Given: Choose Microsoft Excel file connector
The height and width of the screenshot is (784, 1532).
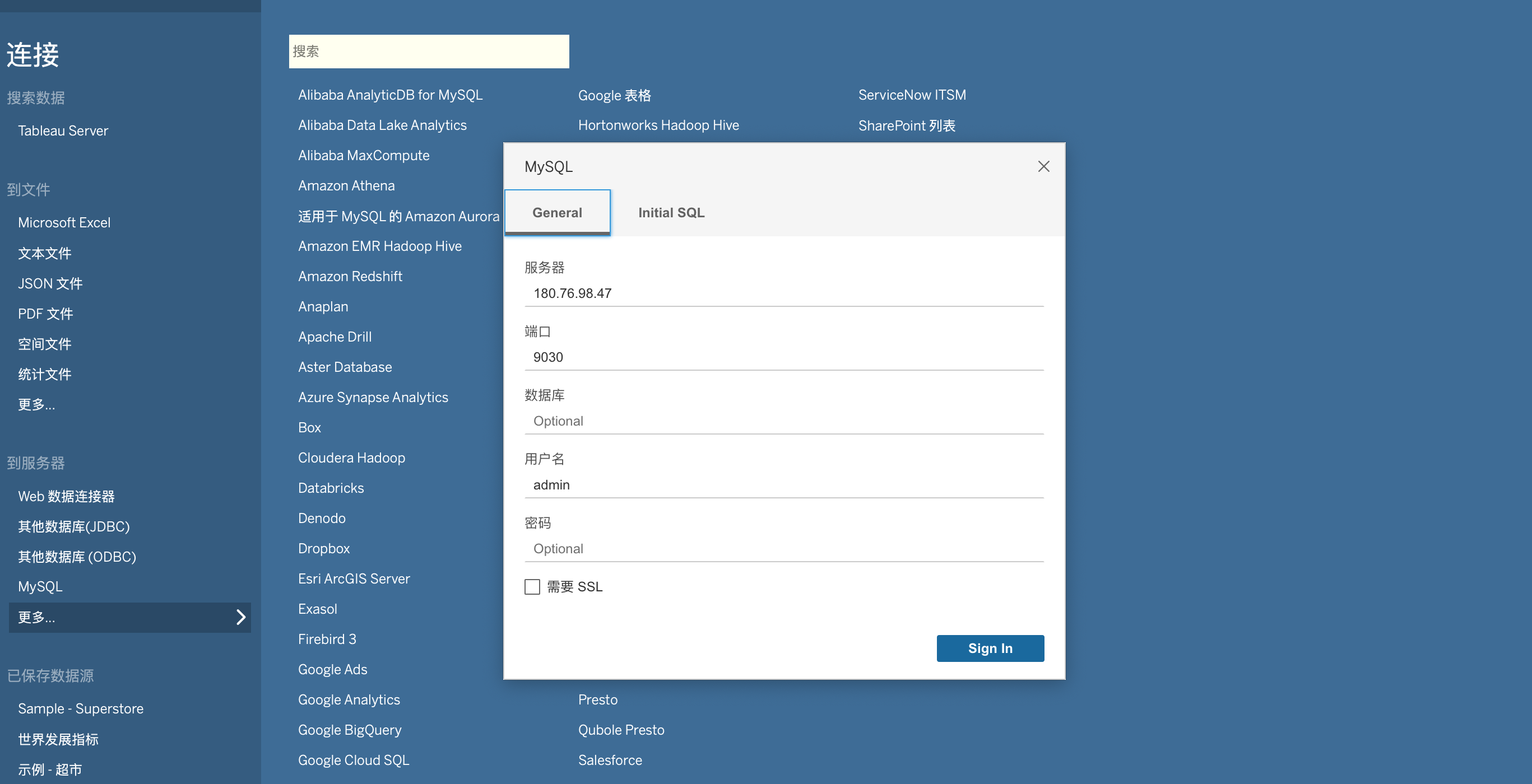Looking at the screenshot, I should pyautogui.click(x=64, y=222).
